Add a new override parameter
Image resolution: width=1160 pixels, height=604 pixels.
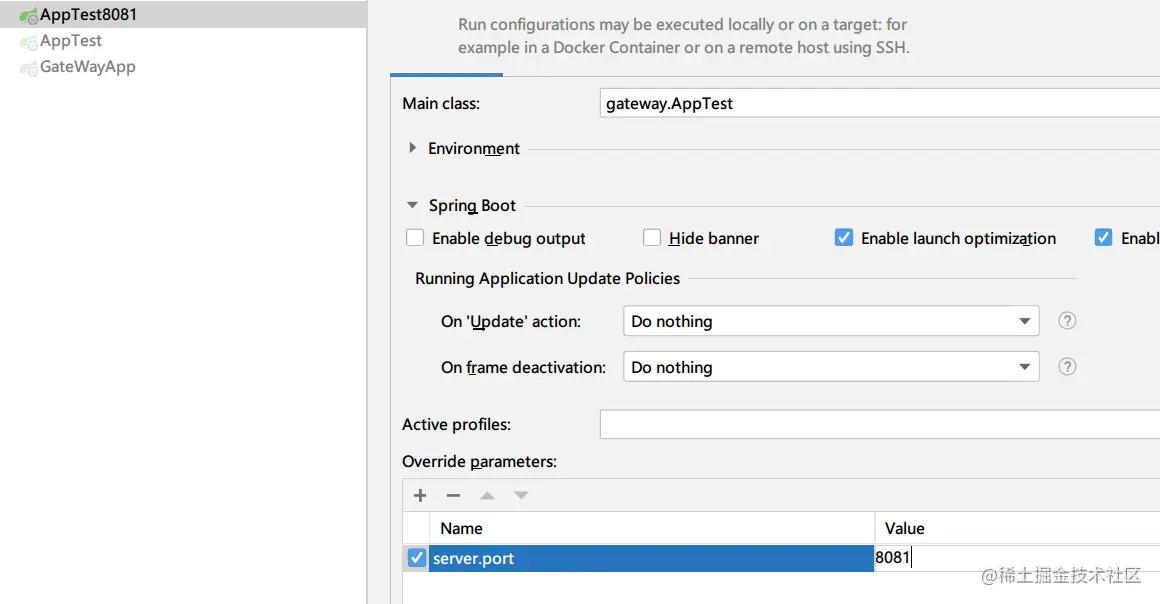click(x=420, y=495)
